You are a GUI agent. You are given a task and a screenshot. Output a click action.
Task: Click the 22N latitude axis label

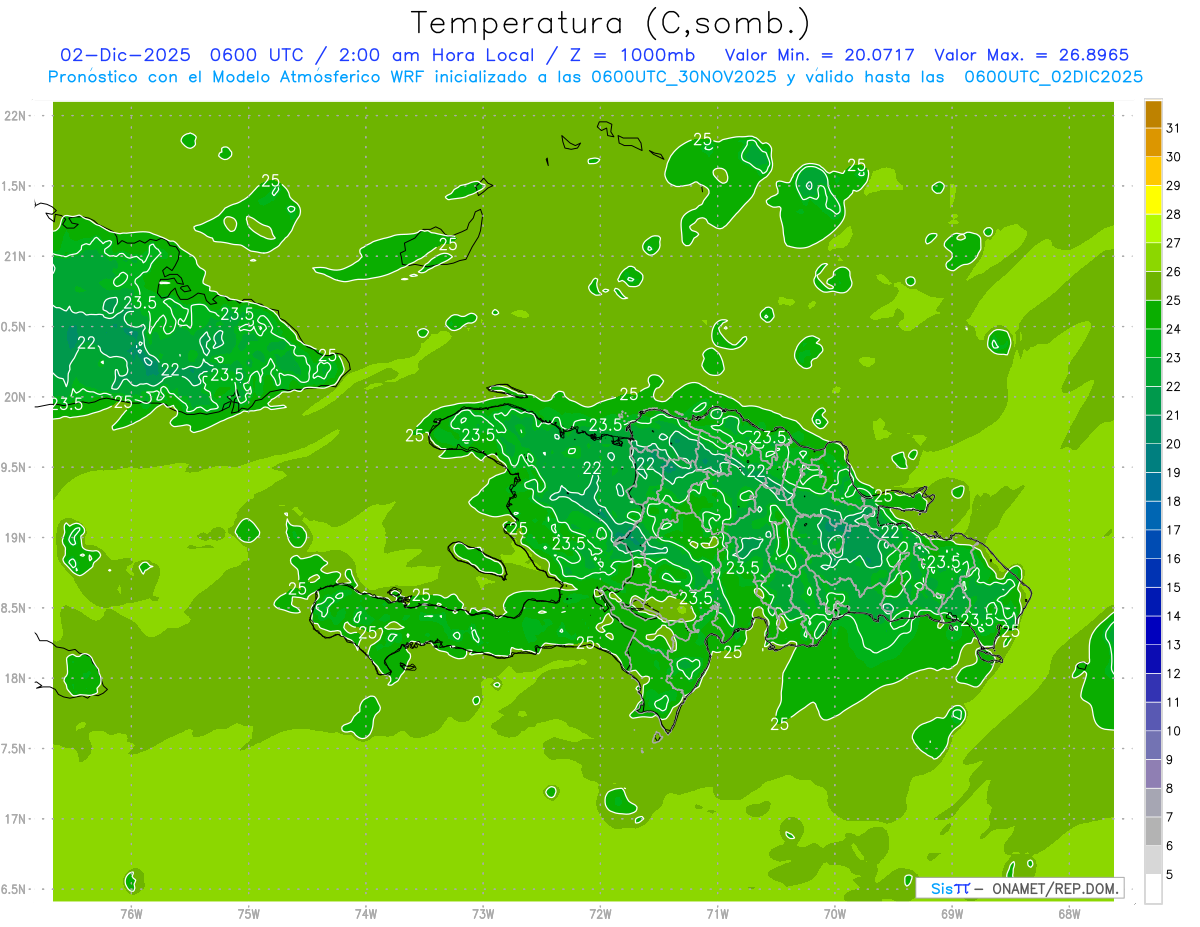pyautogui.click(x=16, y=116)
